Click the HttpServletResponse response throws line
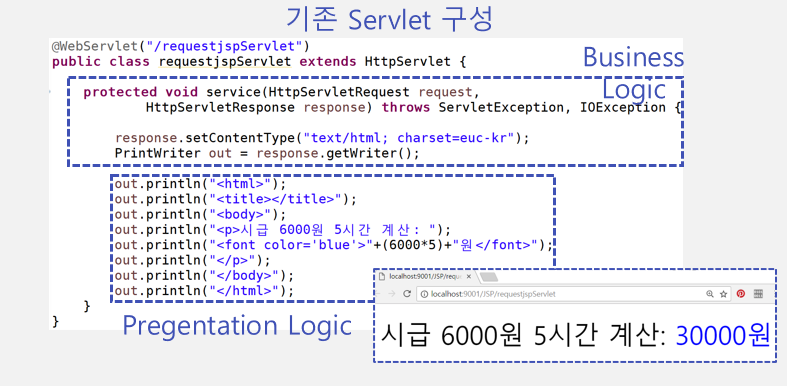The width and height of the screenshot is (787, 386). (413, 107)
